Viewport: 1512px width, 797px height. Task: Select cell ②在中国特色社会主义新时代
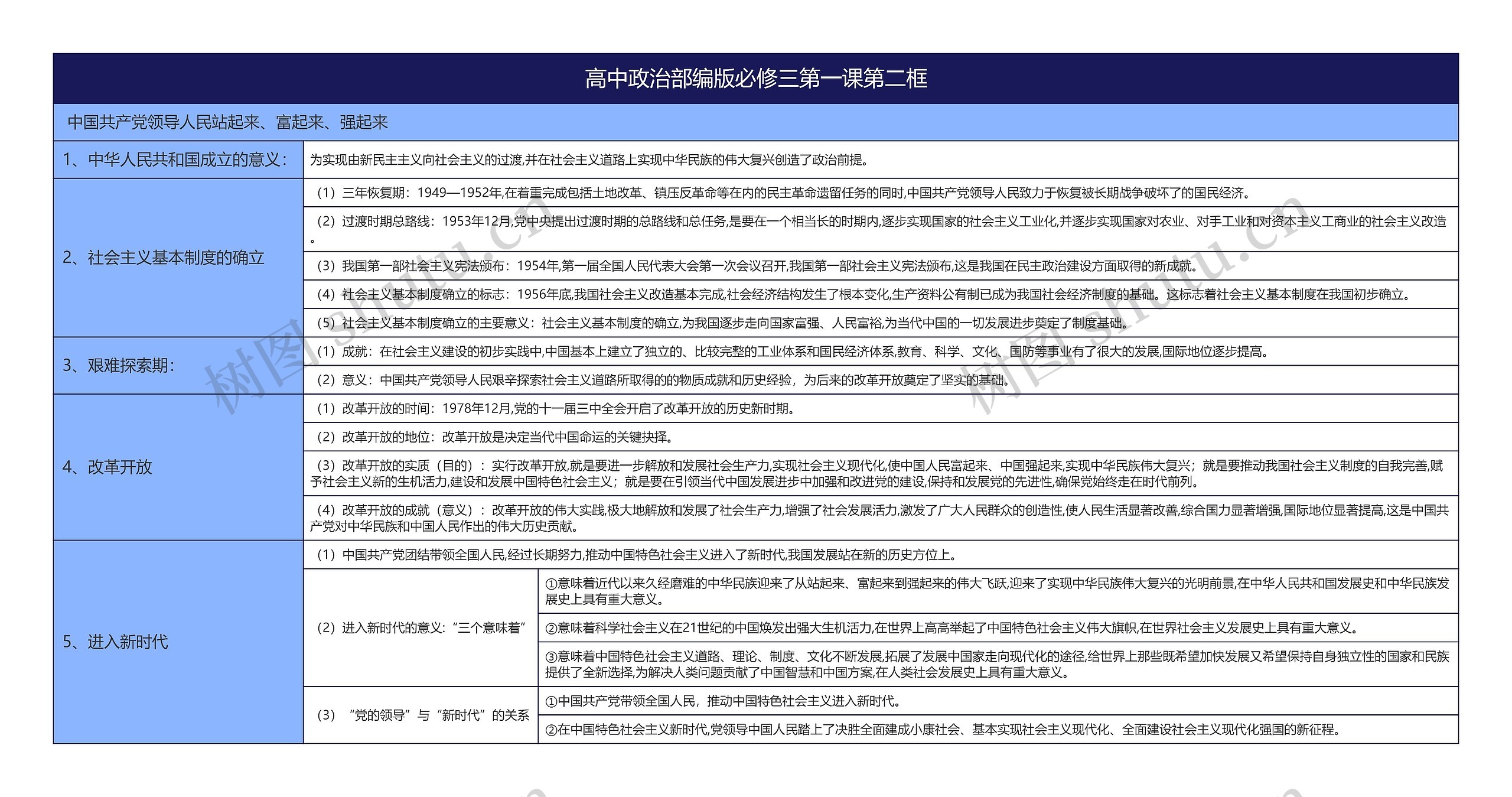[x=998, y=729]
